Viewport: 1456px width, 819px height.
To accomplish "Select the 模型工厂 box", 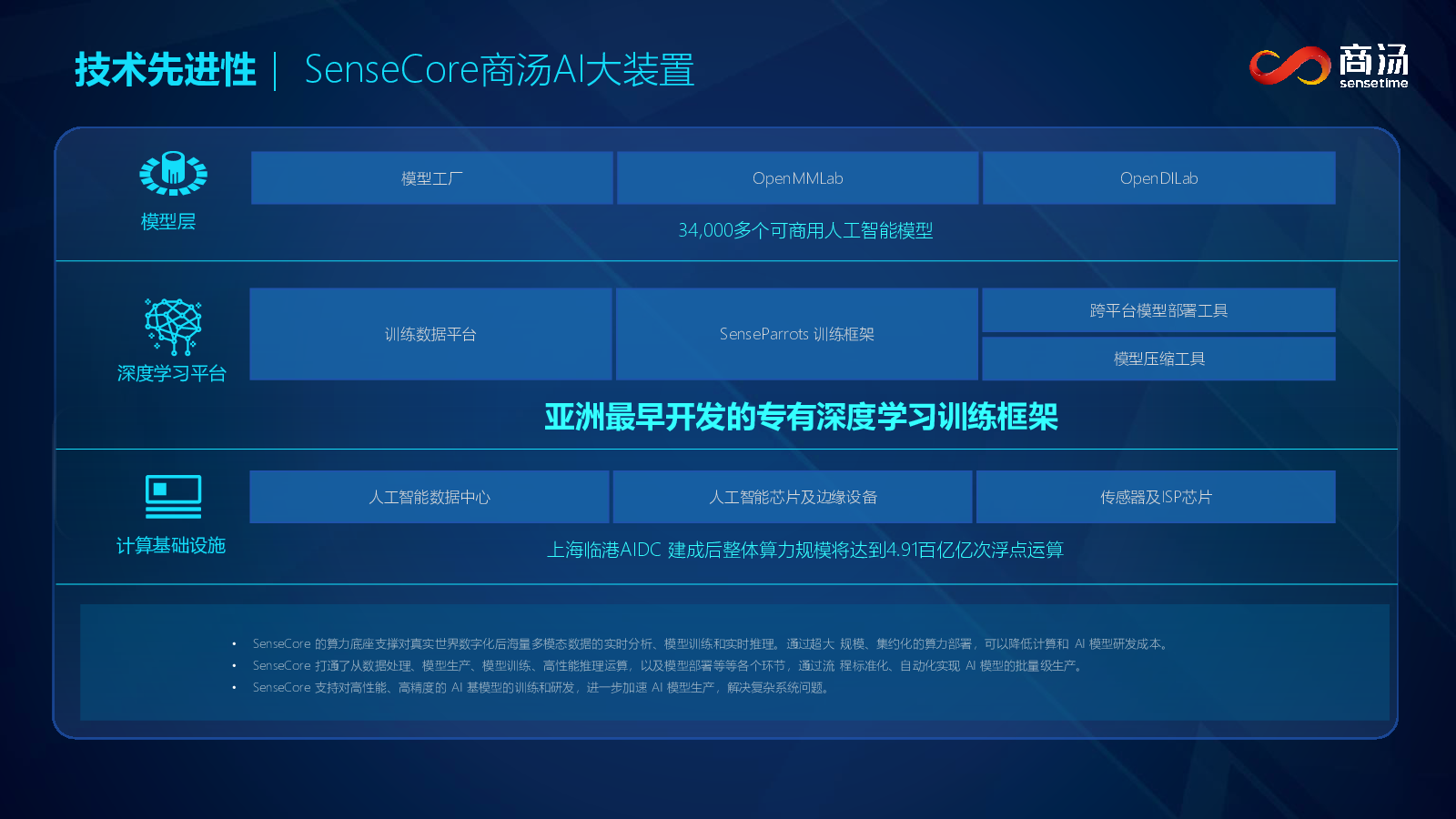I will click(431, 178).
